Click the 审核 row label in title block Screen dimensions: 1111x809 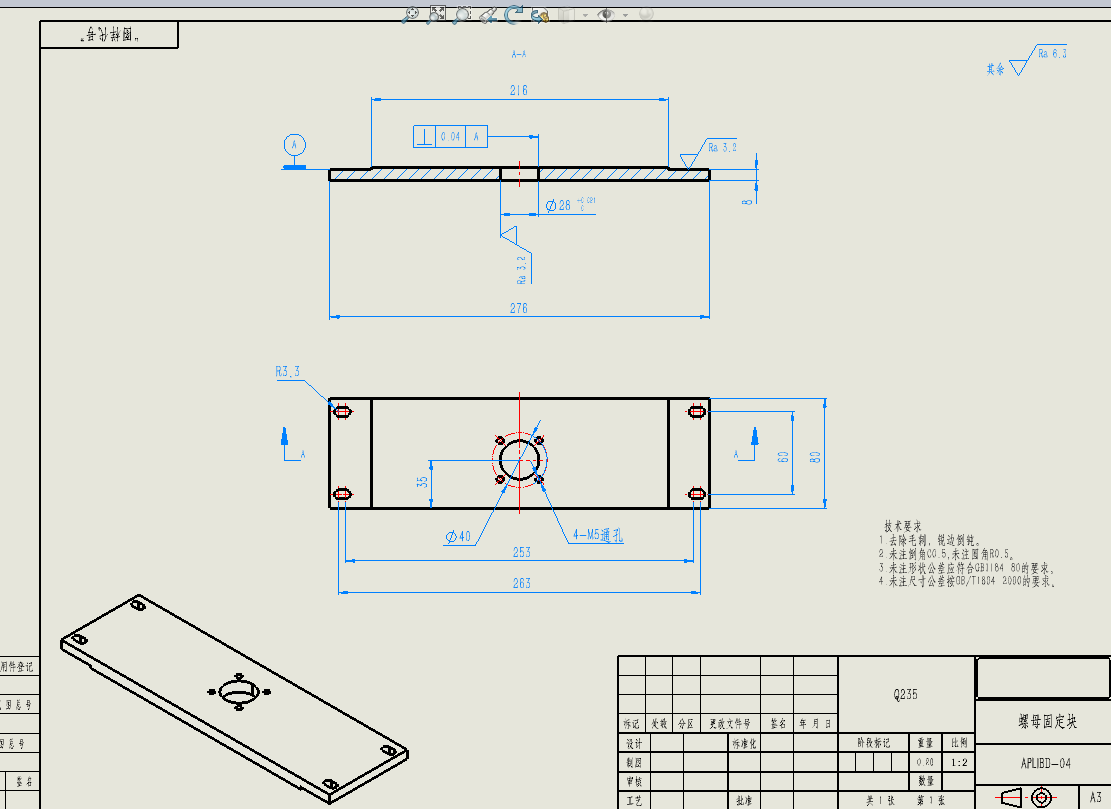click(634, 781)
